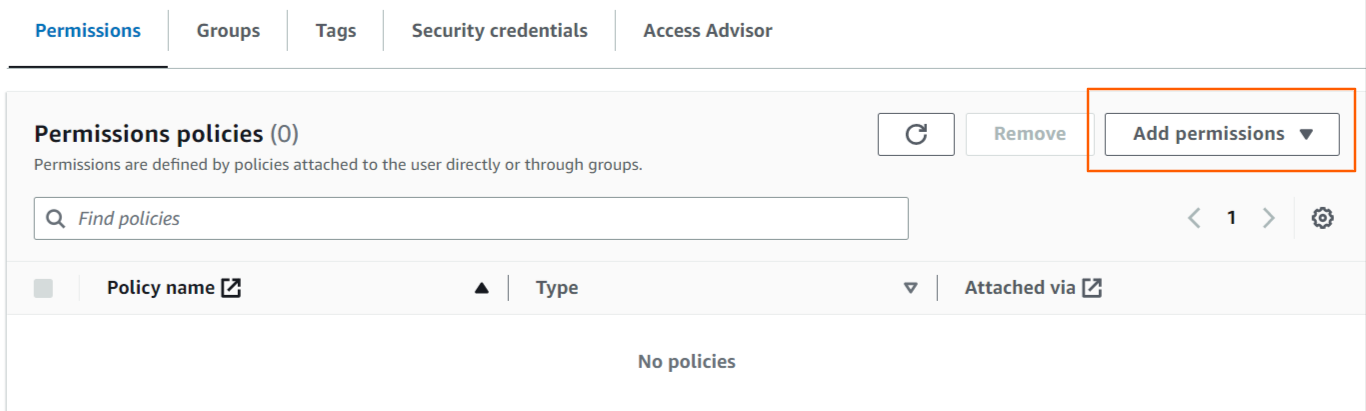
Task: Click the Find policies search field
Action: [480, 218]
